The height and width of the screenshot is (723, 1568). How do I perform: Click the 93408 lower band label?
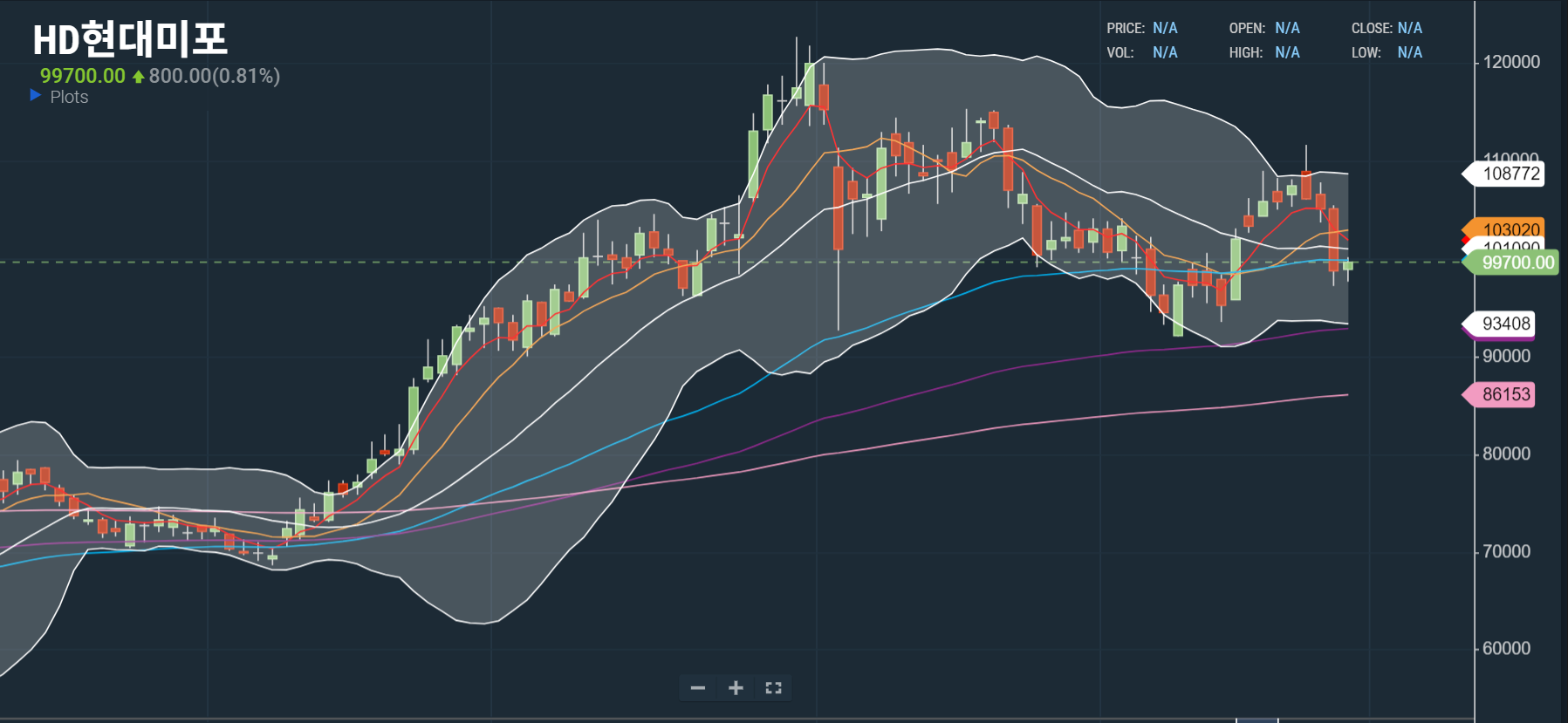[1505, 324]
